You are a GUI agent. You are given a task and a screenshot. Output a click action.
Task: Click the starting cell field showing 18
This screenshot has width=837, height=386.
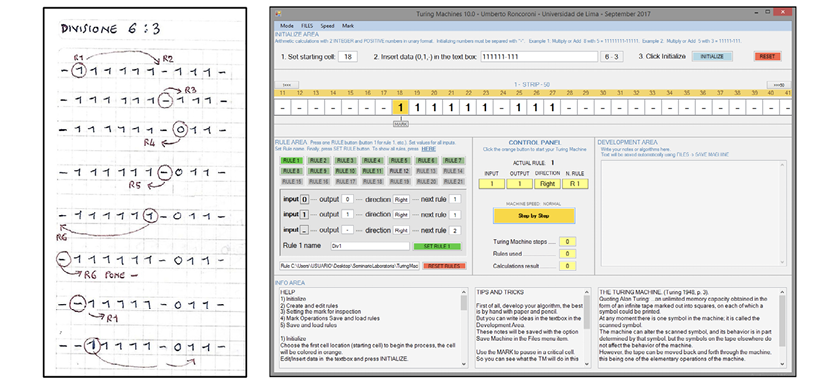348,57
